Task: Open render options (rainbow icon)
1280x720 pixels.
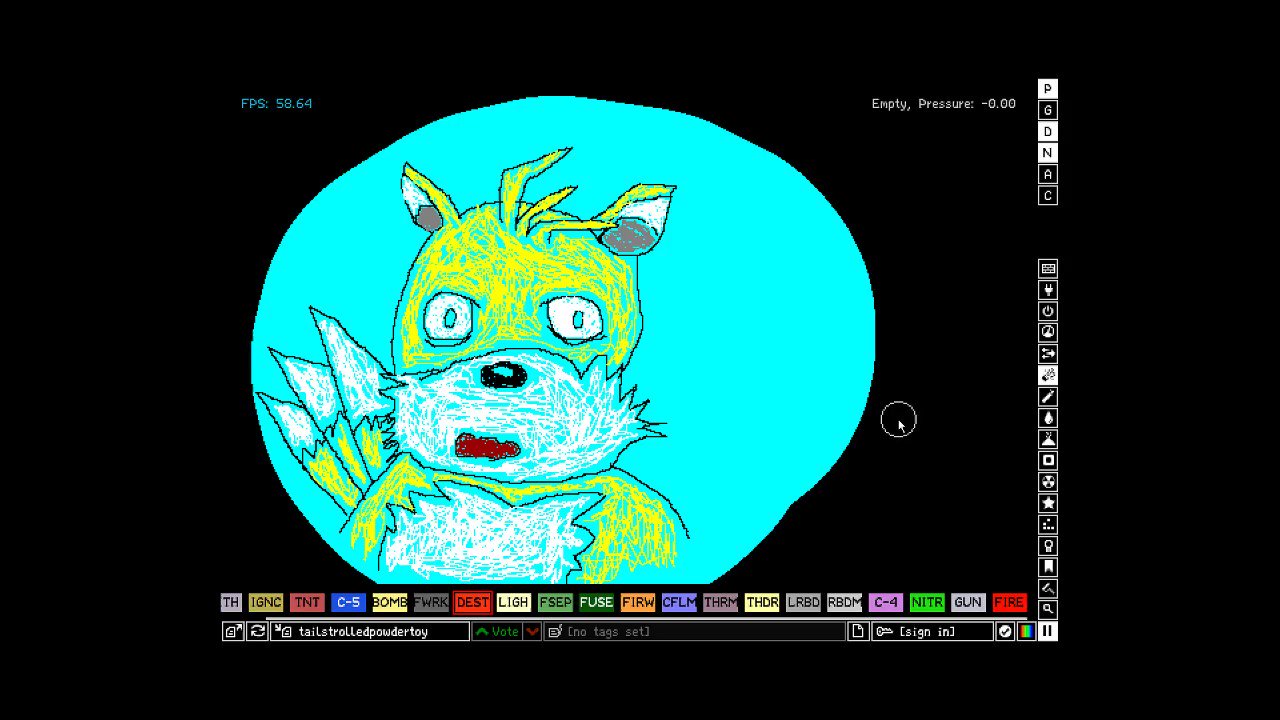Action: click(x=1026, y=631)
